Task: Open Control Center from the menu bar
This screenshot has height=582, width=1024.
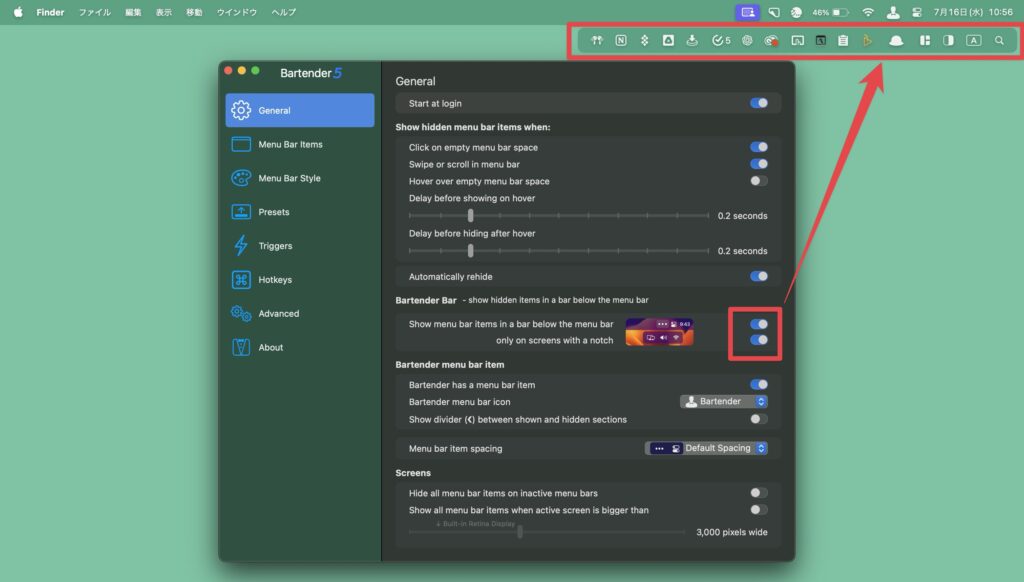Action: pos(917,12)
